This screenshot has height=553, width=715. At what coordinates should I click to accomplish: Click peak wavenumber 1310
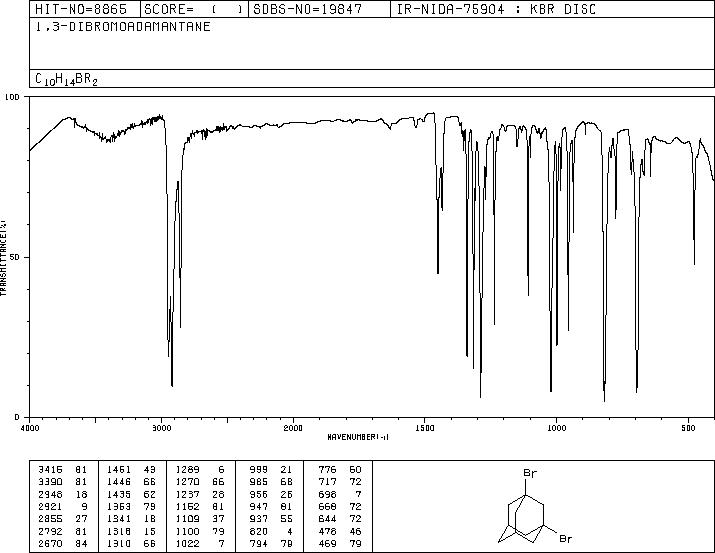pyautogui.click(x=119, y=543)
